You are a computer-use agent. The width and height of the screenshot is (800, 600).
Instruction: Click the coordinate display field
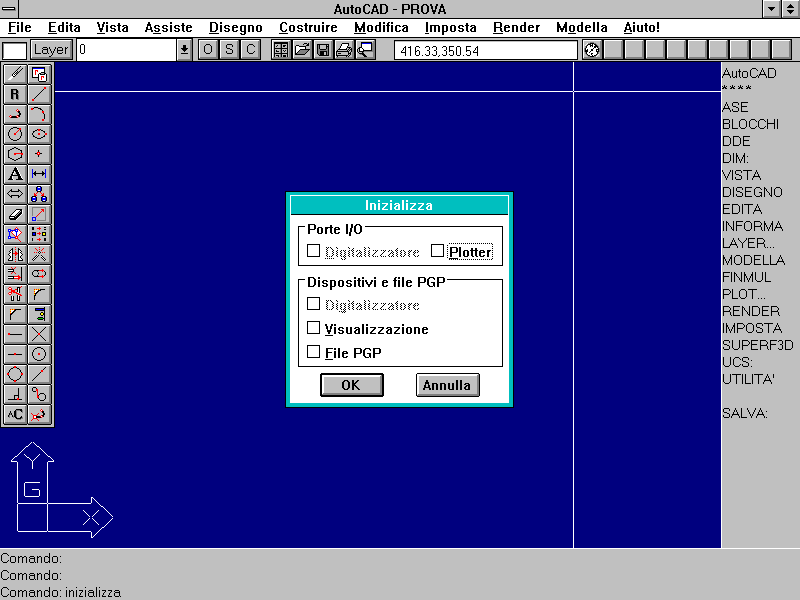pos(486,51)
